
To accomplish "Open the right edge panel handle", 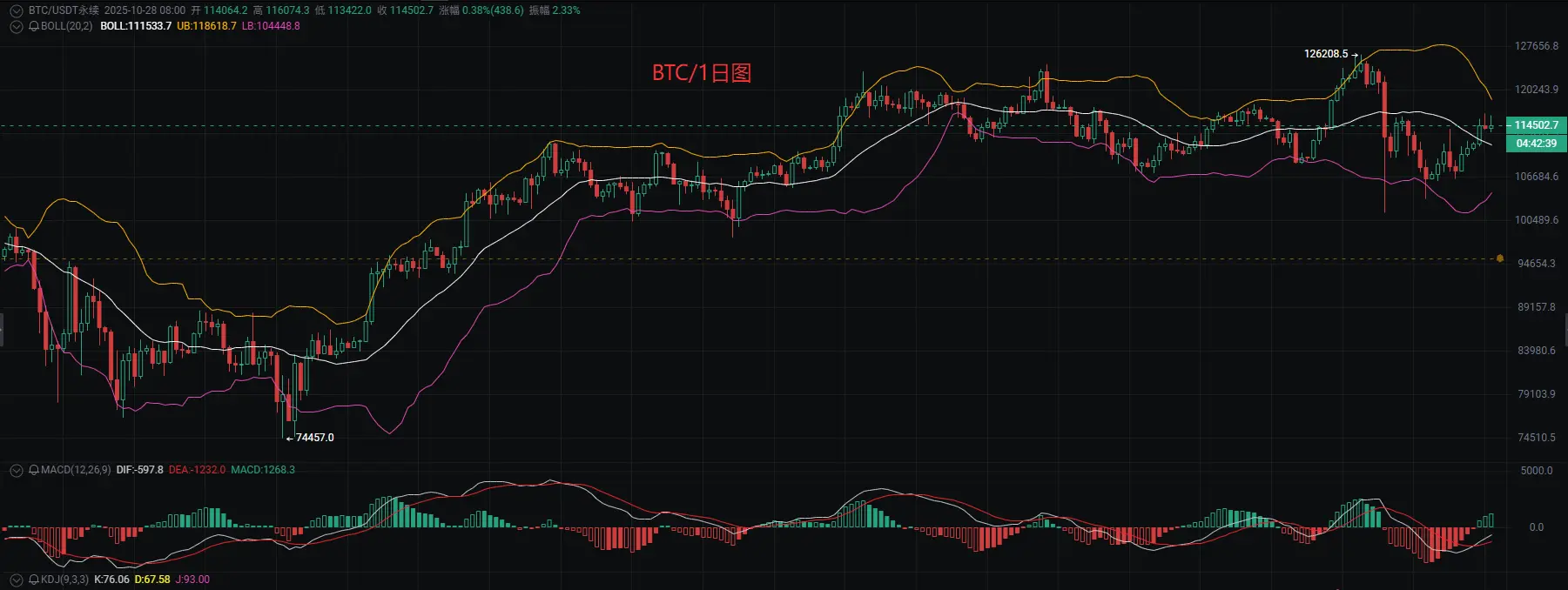I will click(x=1565, y=331).
